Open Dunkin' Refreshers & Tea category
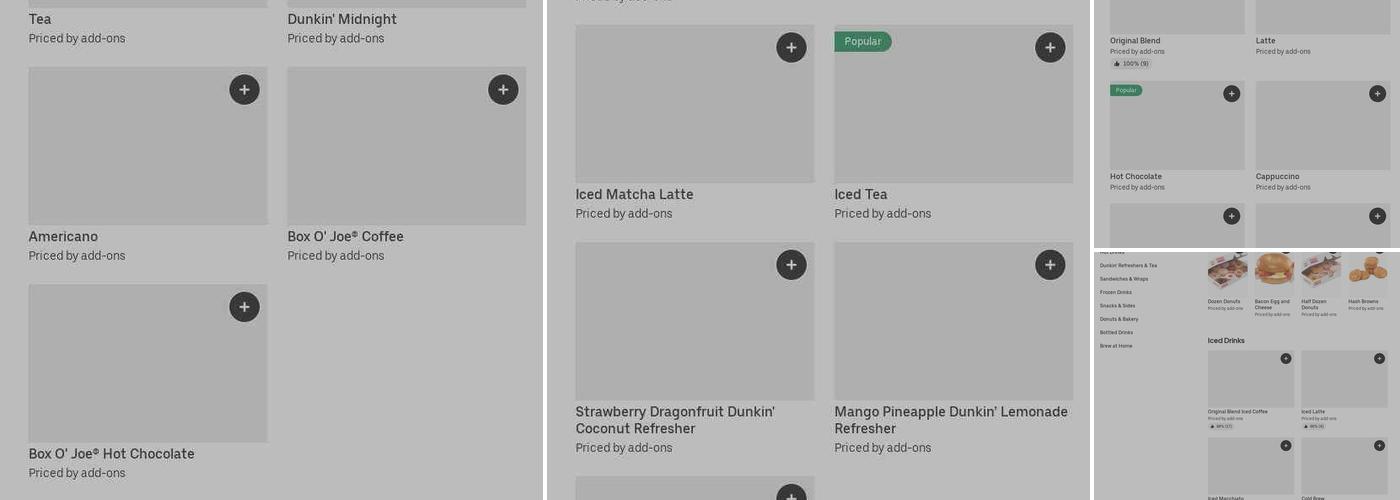The width and height of the screenshot is (1400, 500). 1128,266
